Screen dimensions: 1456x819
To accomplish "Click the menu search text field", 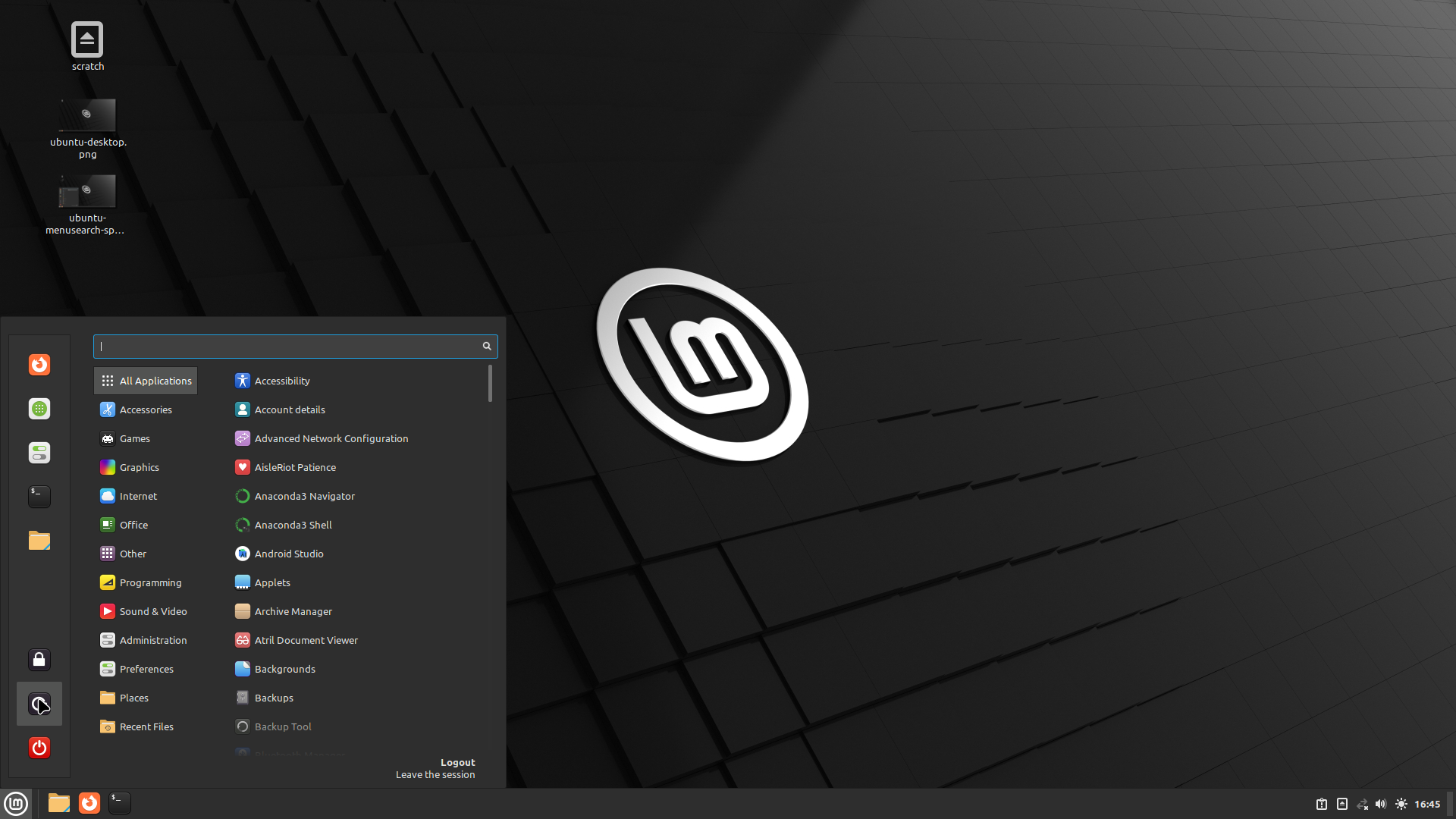I will (x=288, y=347).
